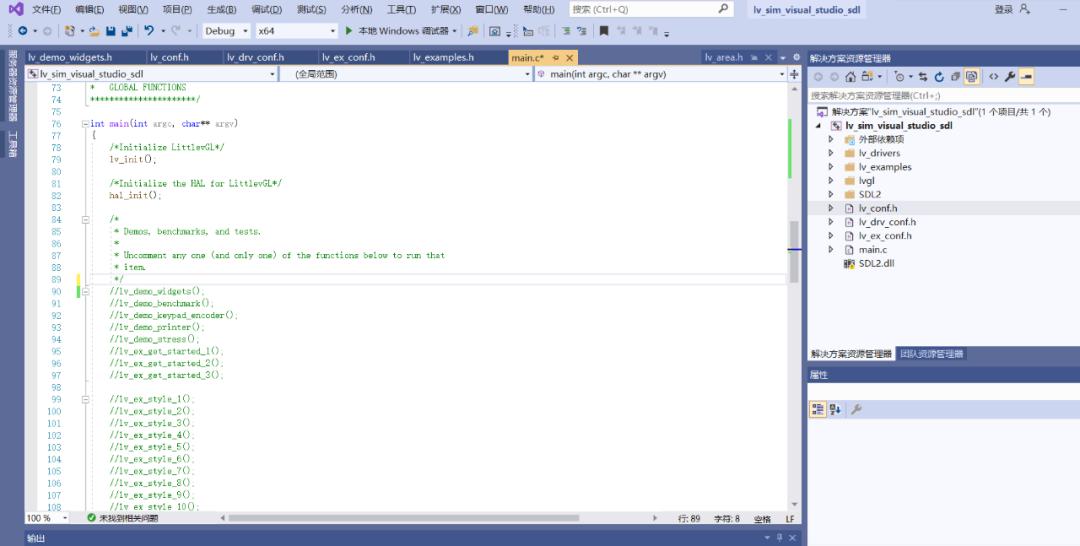Refresh the Solution Explorer tree
The height and width of the screenshot is (546, 1080).
coord(939,76)
